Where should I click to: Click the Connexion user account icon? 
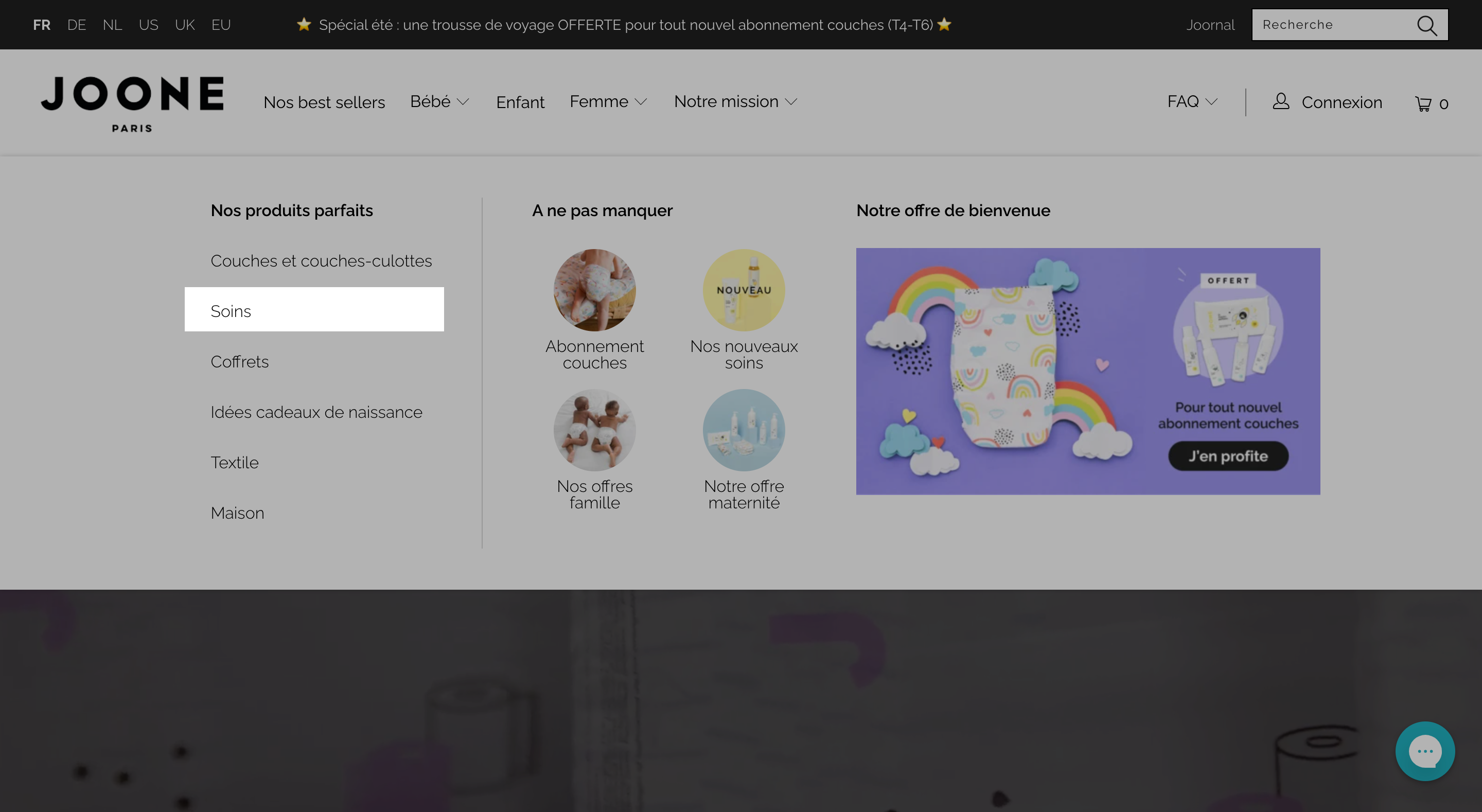coord(1281,101)
